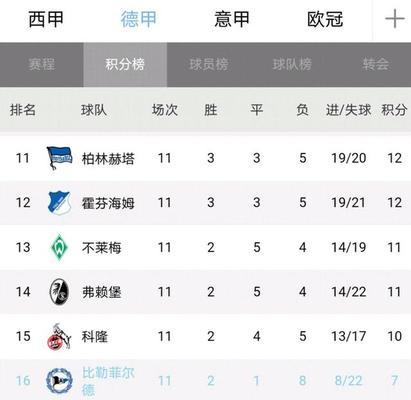The width and height of the screenshot is (411, 400).
Task: Select the Hoffenheim club crest
Action: point(59,203)
